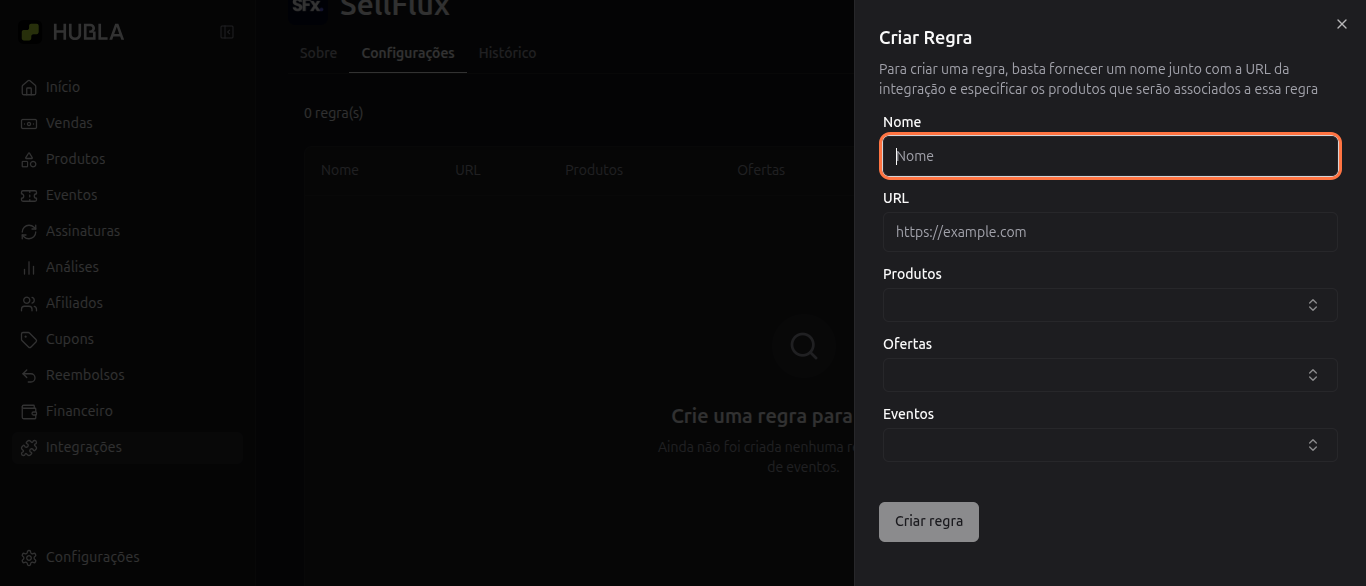Select the Eventos ticket icon
This screenshot has height=586, width=1366.
point(29,196)
